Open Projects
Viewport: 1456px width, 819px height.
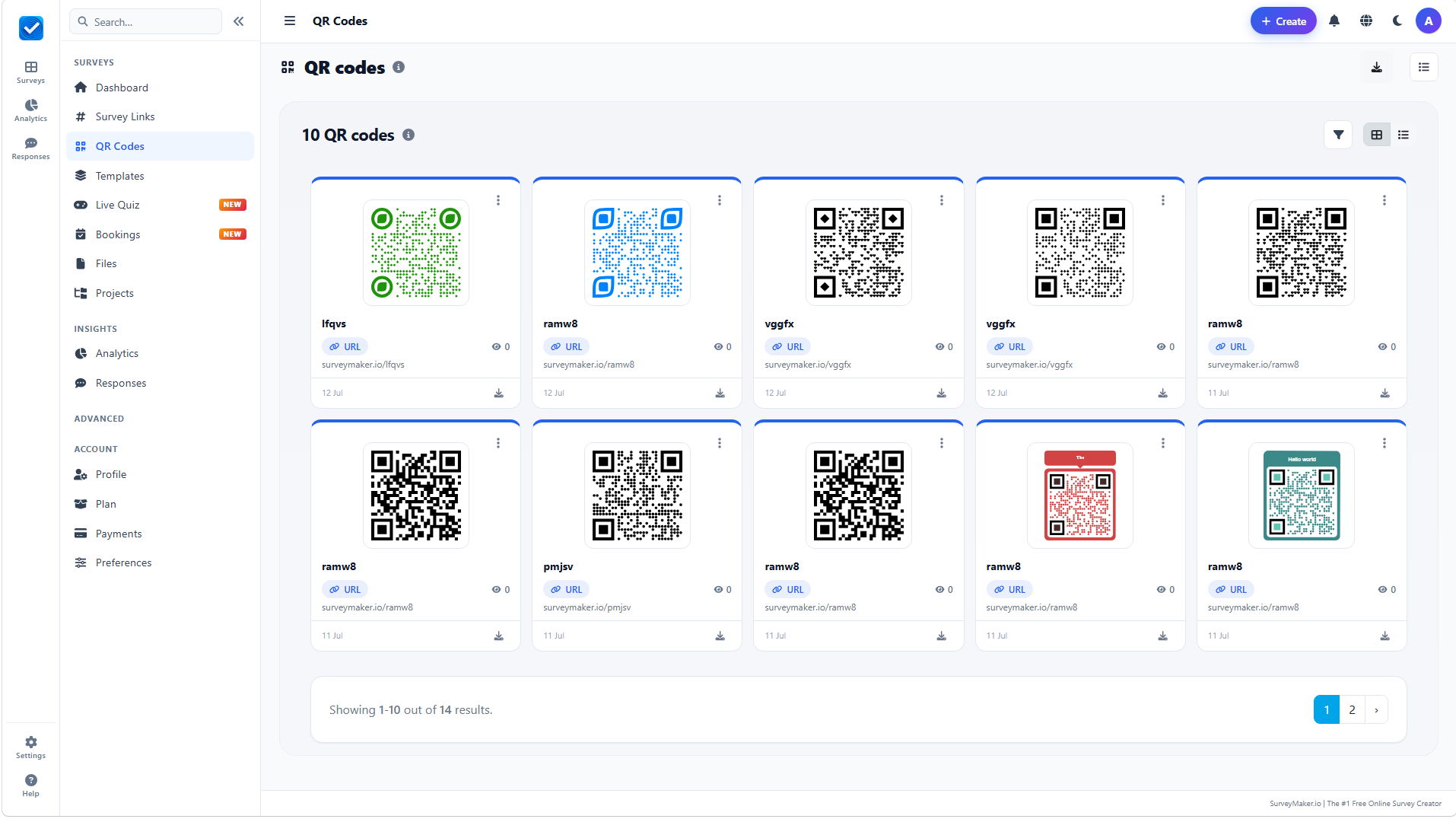click(160, 293)
